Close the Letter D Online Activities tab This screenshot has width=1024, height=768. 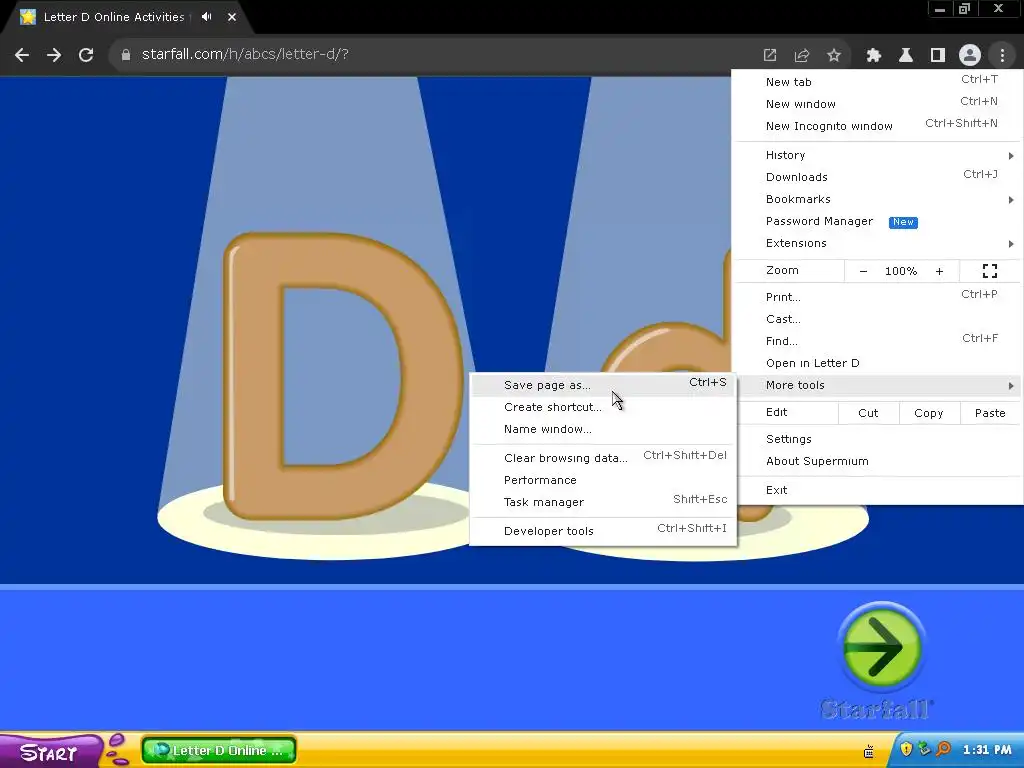coord(232,17)
